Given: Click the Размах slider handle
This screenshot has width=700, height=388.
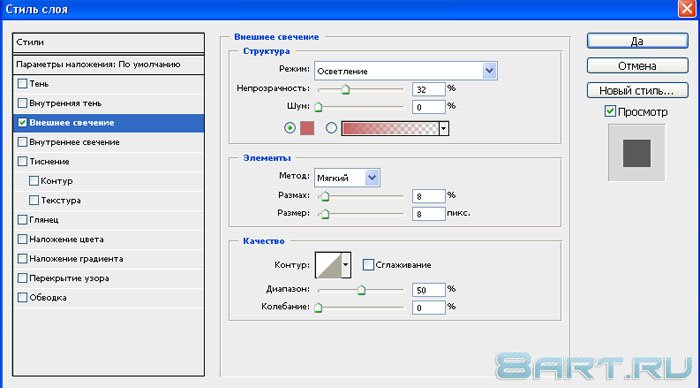Looking at the screenshot, I should tap(325, 196).
